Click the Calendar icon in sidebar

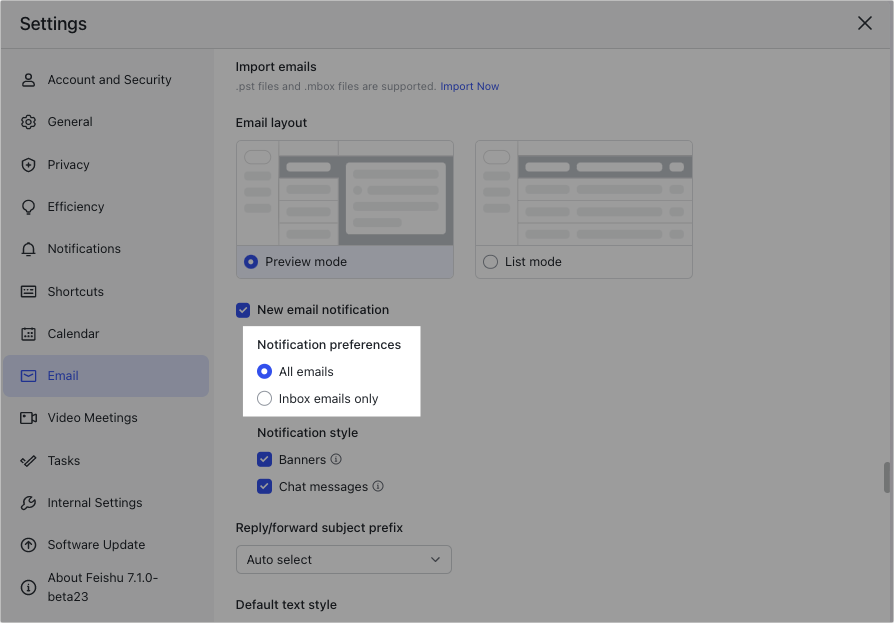[29, 334]
